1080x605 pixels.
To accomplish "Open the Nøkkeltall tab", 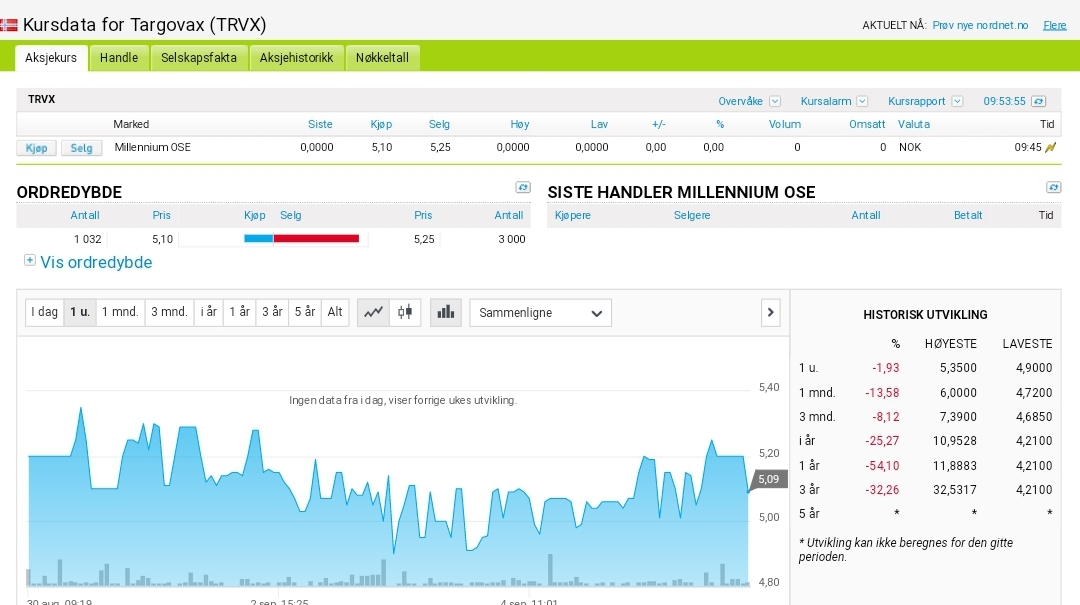I will tap(382, 58).
